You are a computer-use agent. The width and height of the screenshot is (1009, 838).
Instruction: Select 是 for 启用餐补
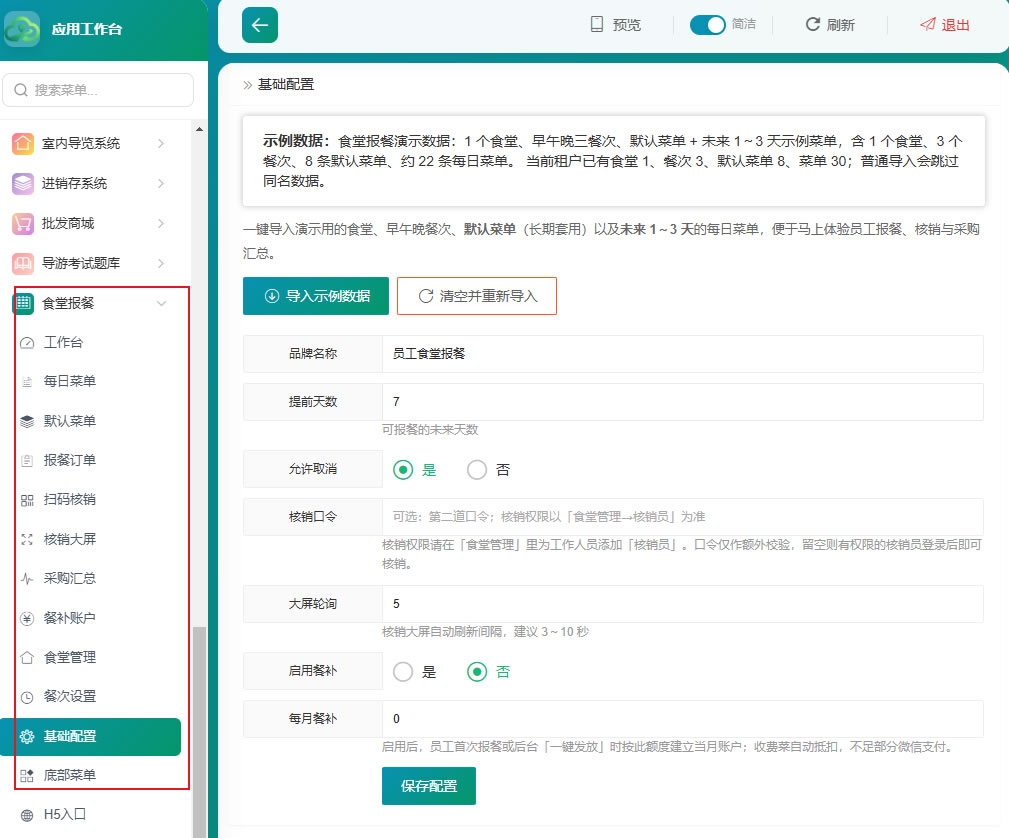[x=403, y=672]
